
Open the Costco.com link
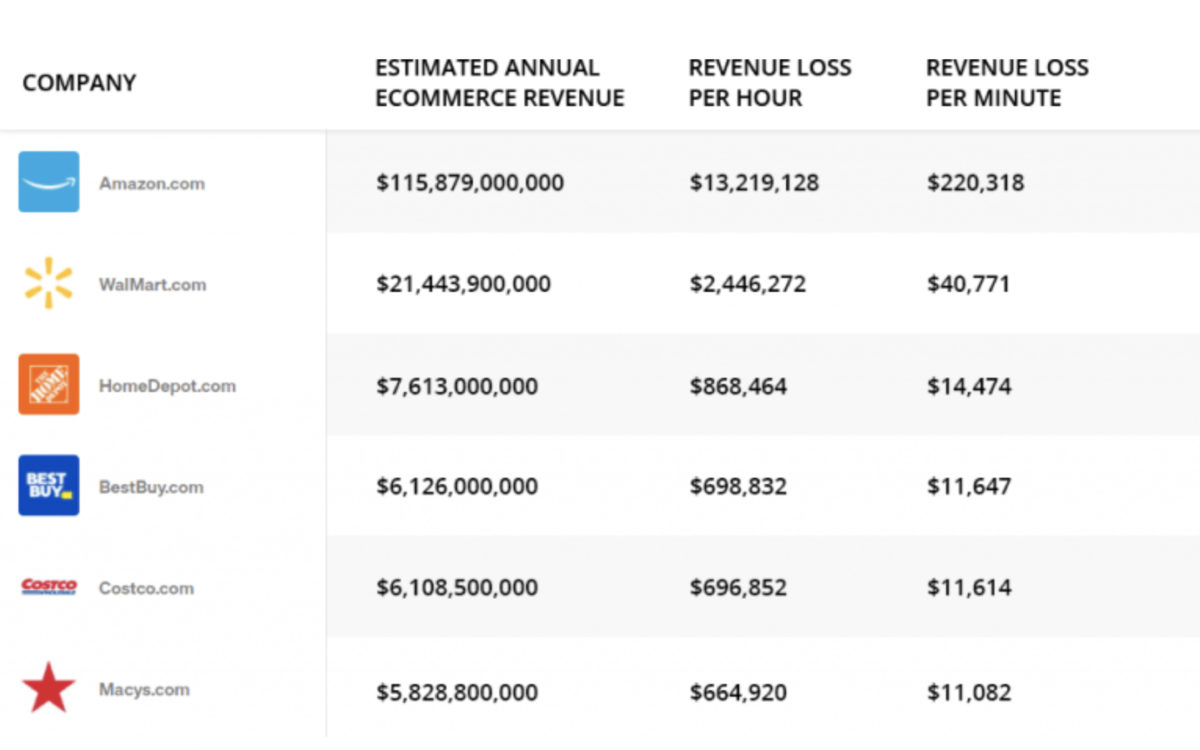click(146, 588)
